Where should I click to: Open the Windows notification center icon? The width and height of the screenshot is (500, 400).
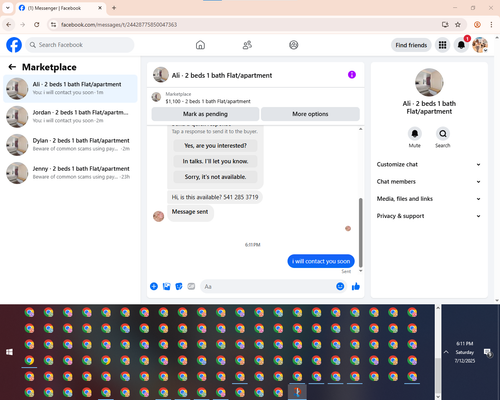[x=488, y=352]
